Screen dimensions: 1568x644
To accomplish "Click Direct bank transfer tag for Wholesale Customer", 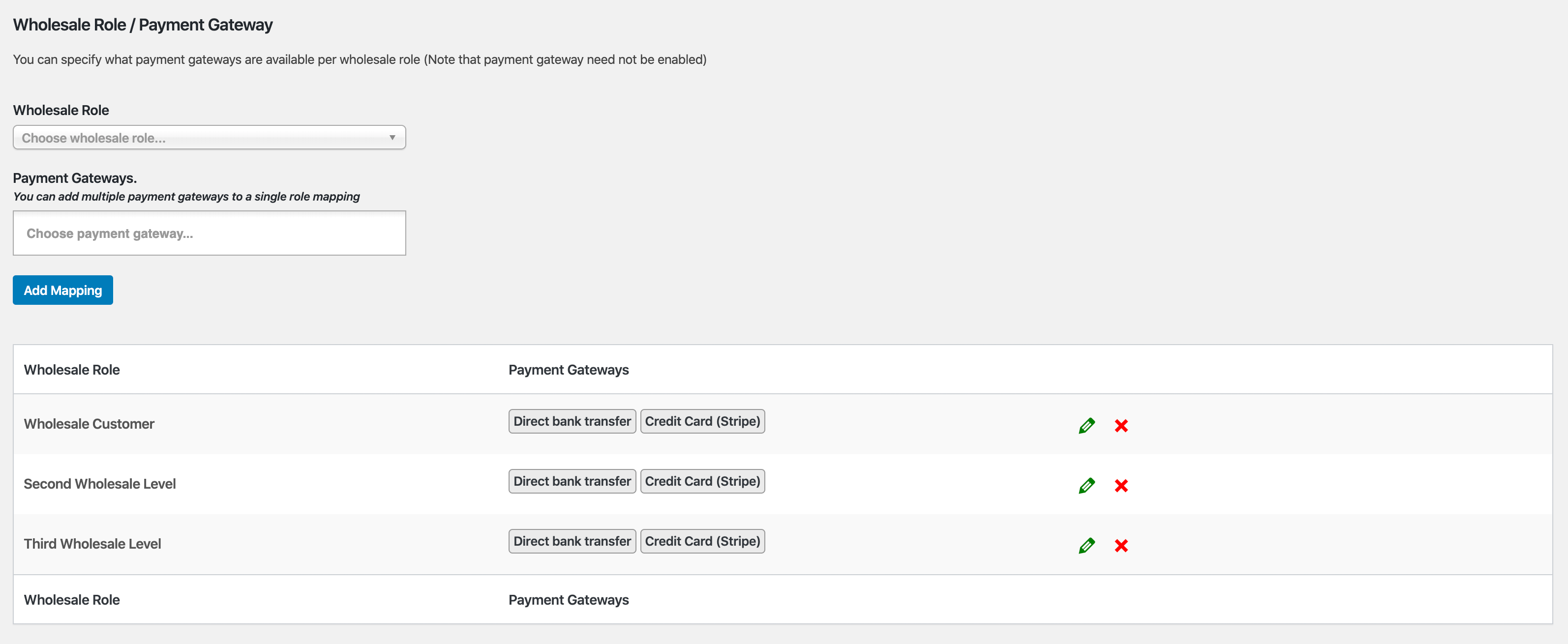I will pyautogui.click(x=572, y=421).
